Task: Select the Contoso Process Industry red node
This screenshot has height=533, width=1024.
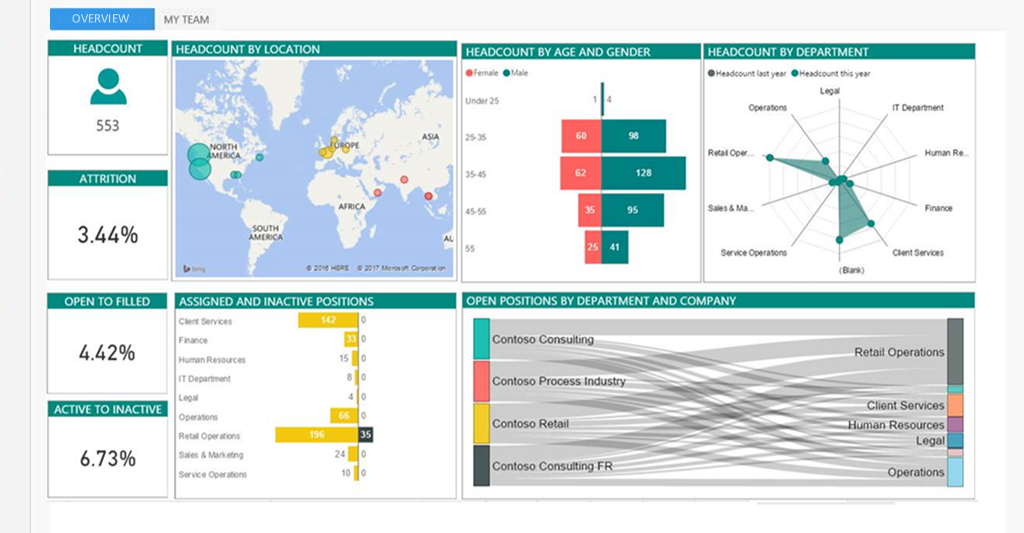Action: pos(481,381)
